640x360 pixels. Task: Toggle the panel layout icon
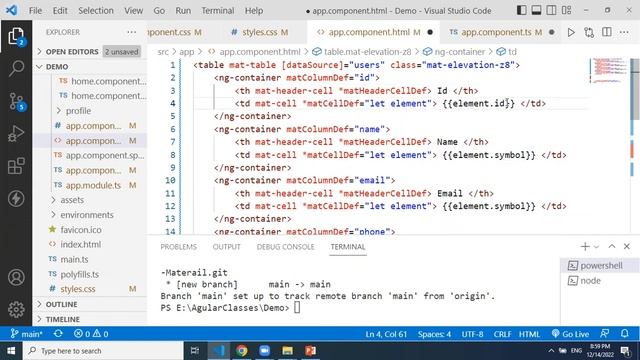536,10
